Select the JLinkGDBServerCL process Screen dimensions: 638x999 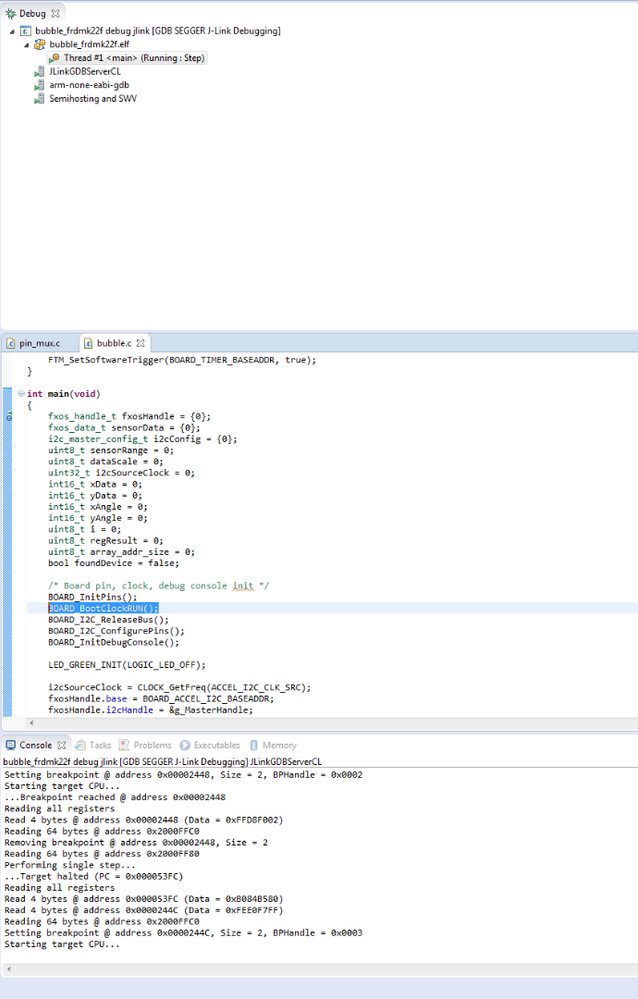(85, 71)
